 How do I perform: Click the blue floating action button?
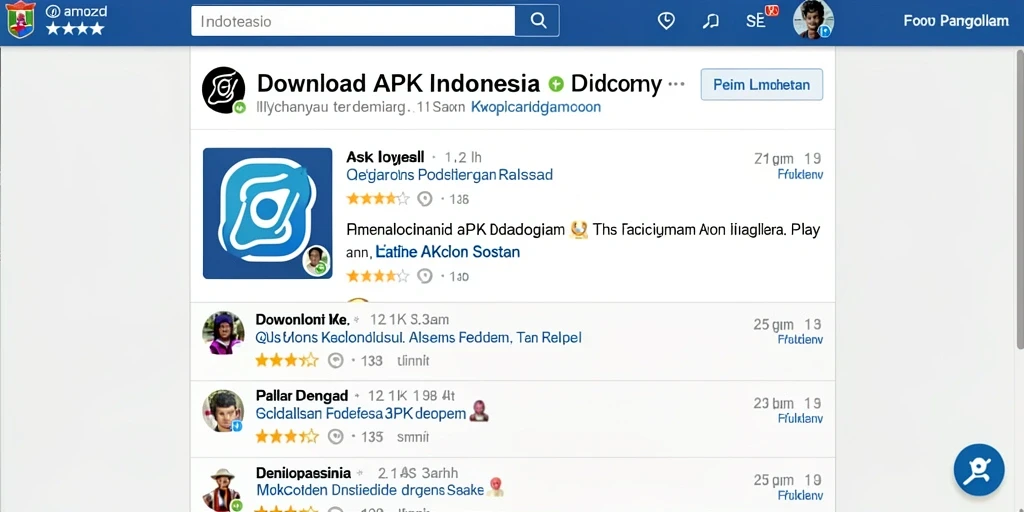pyautogui.click(x=978, y=470)
